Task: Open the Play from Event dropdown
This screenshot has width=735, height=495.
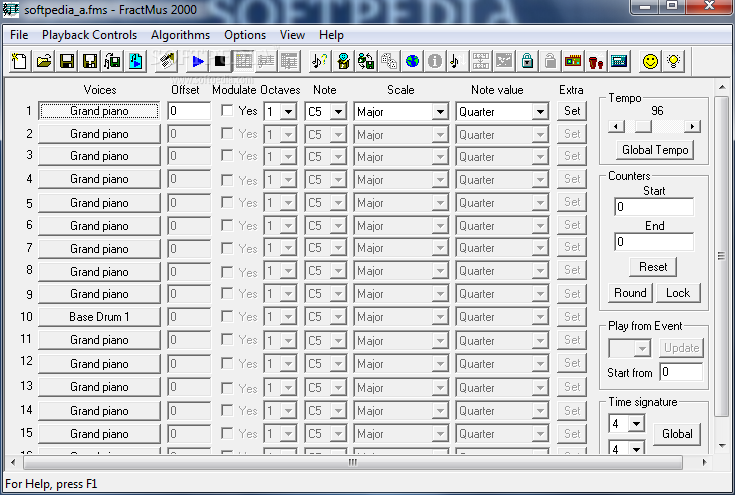Action: coord(642,348)
